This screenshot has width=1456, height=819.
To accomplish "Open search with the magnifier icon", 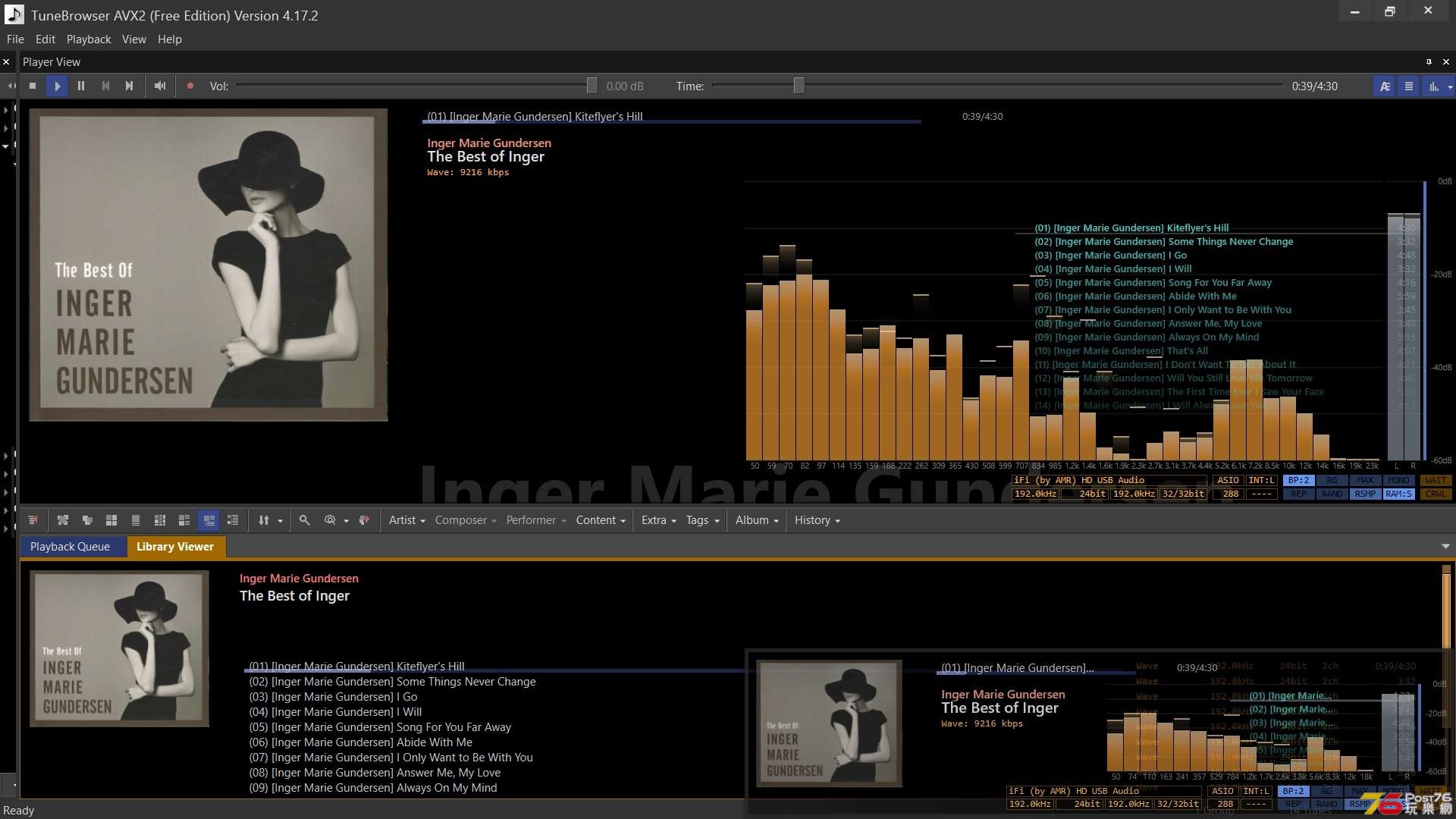I will click(x=304, y=520).
